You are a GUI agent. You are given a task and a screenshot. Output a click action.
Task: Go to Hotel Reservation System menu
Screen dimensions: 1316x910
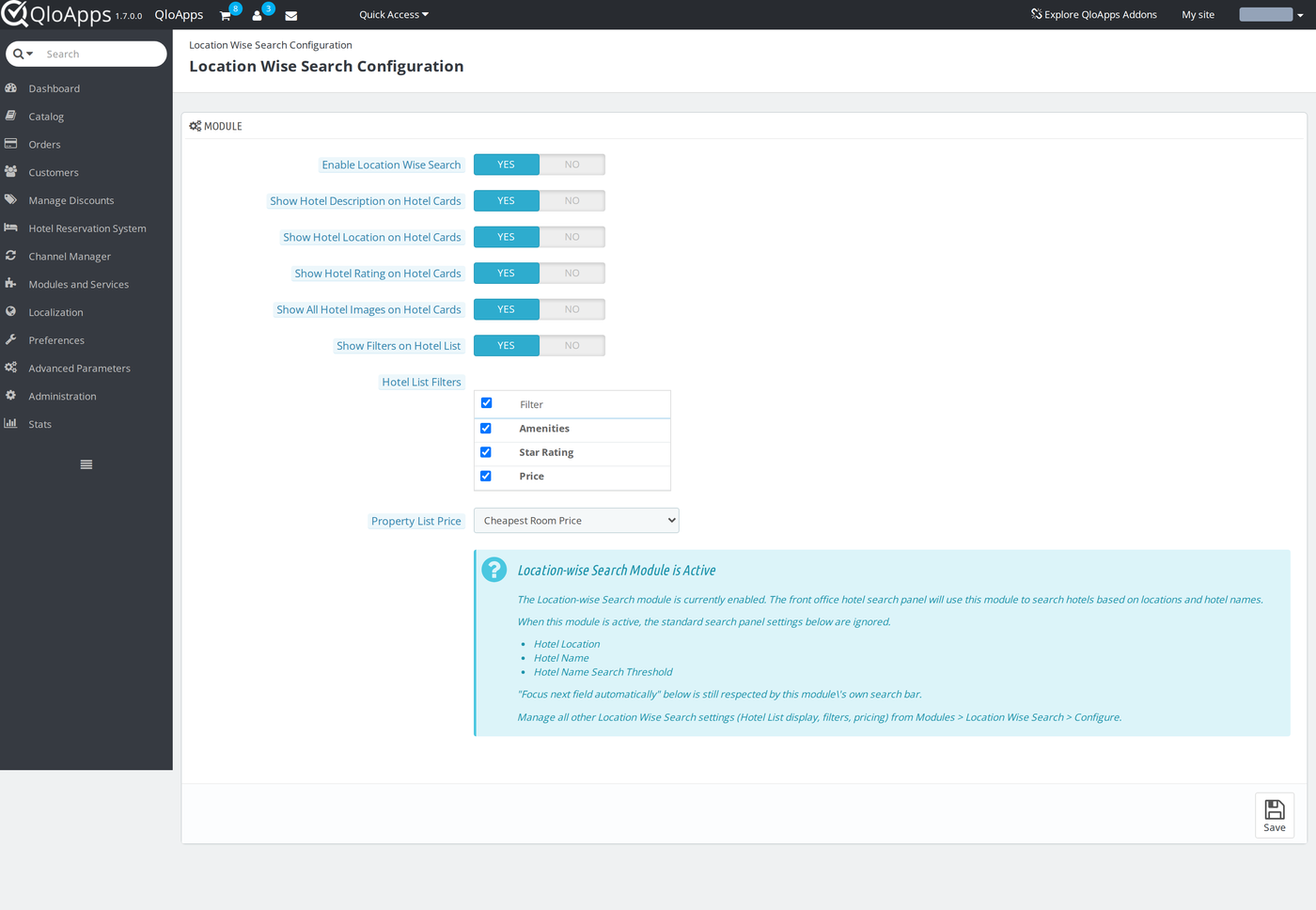[x=87, y=228]
